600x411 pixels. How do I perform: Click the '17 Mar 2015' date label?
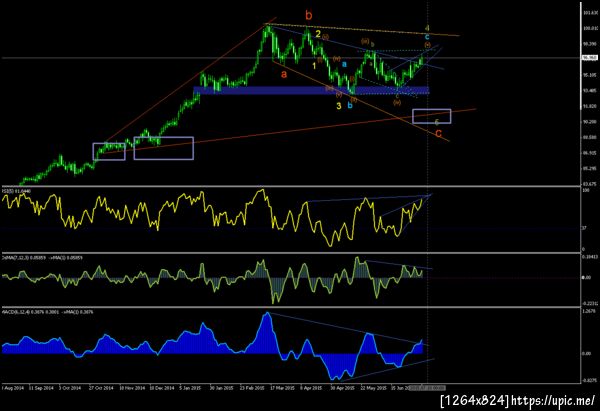click(x=282, y=388)
